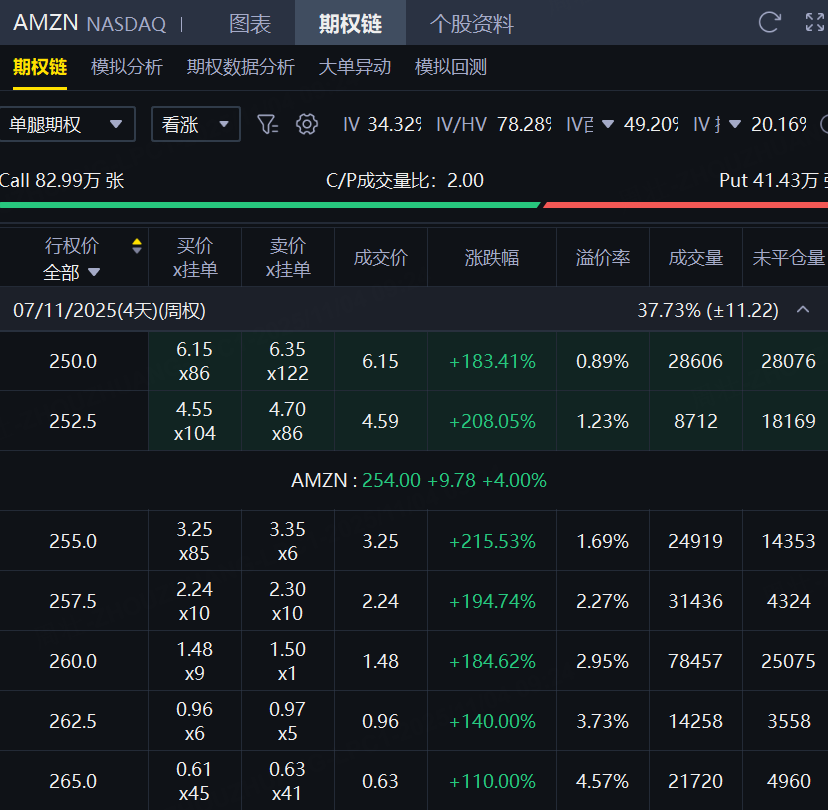Click red Put volume bar
This screenshot has height=810, width=828.
686,205
